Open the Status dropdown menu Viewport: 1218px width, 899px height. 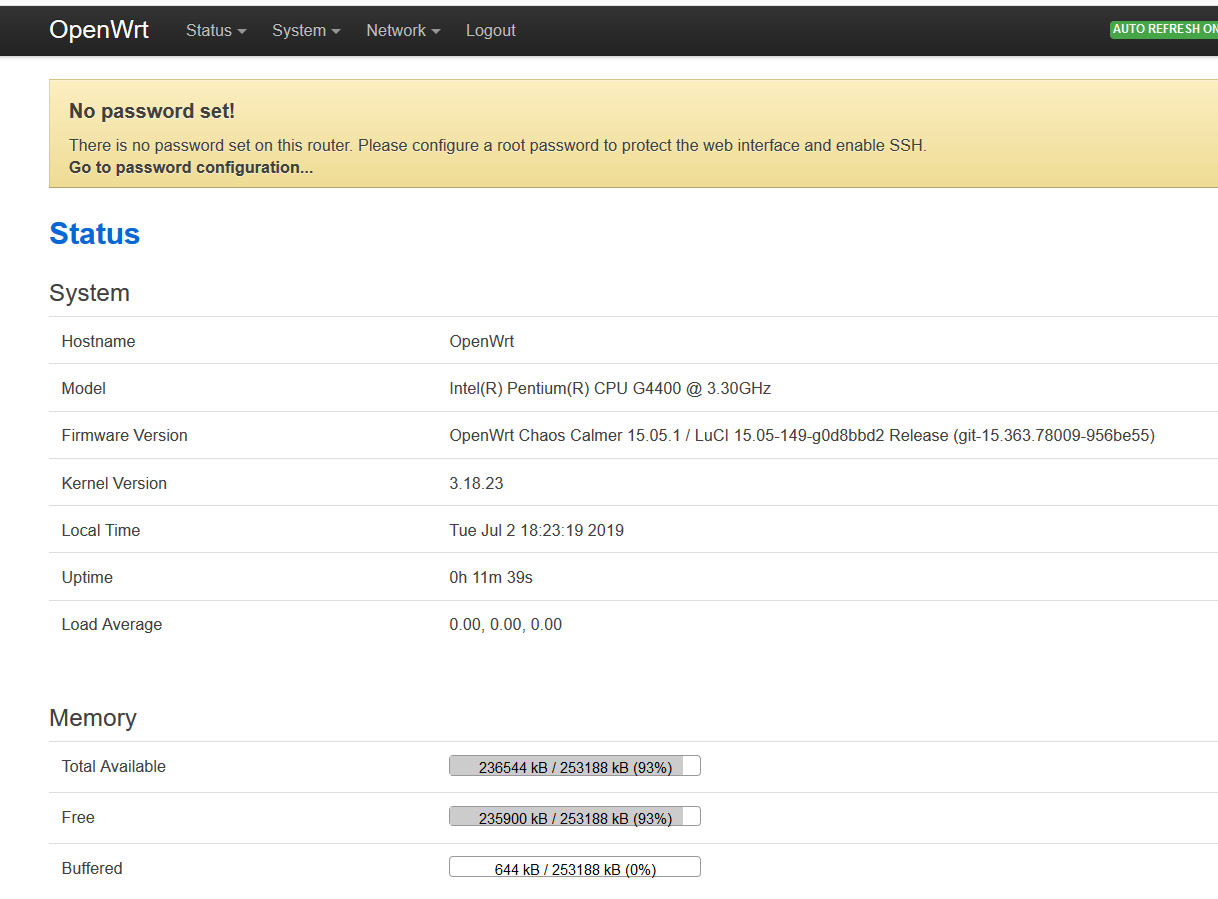pos(216,30)
